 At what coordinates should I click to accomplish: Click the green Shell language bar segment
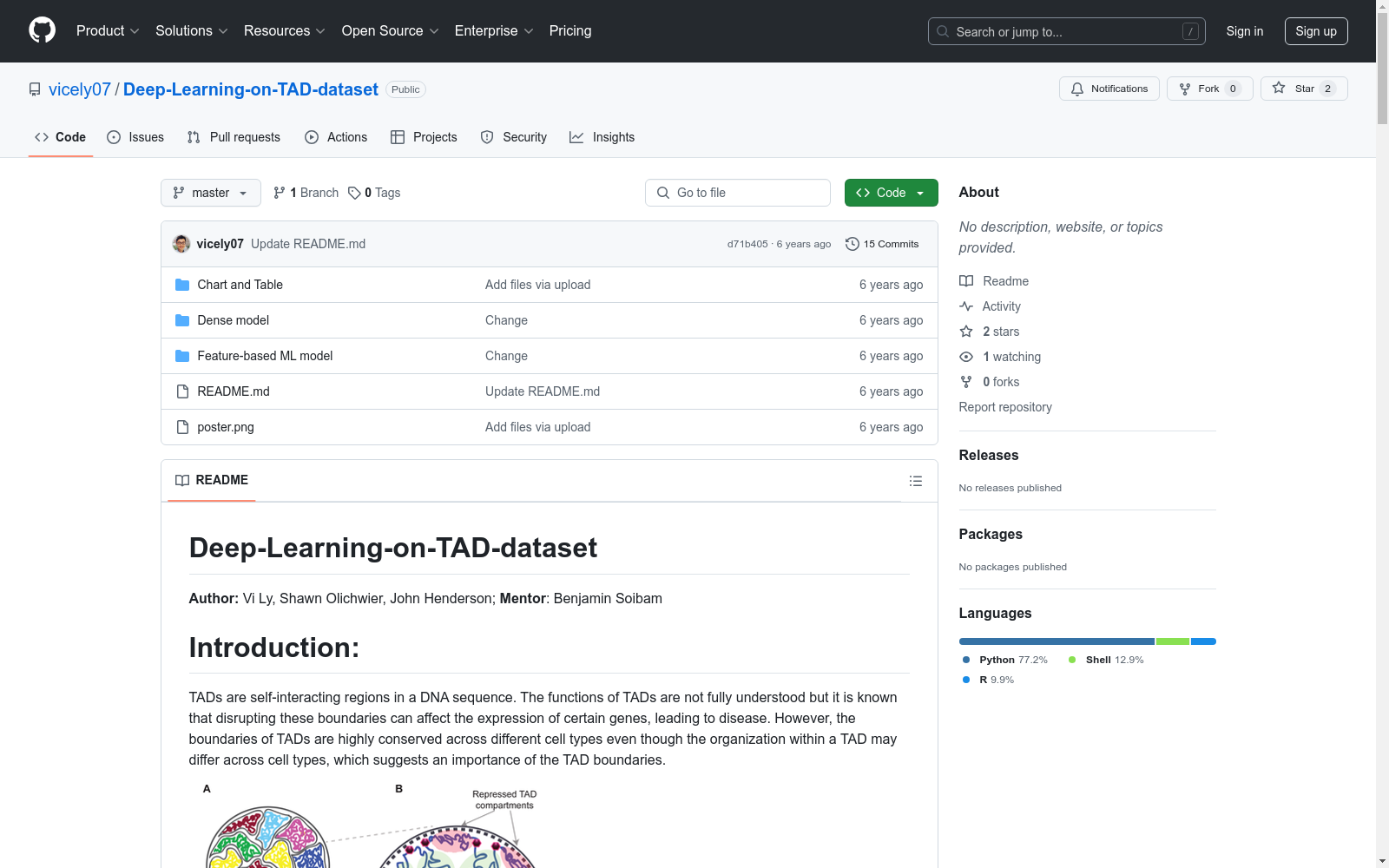click(x=1173, y=641)
